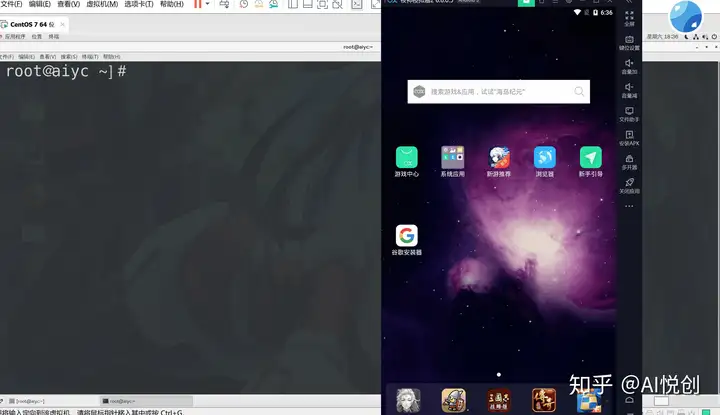The width and height of the screenshot is (720, 415).
Task: Click 音量加 volume up in emulator sidebar
Action: click(630, 67)
